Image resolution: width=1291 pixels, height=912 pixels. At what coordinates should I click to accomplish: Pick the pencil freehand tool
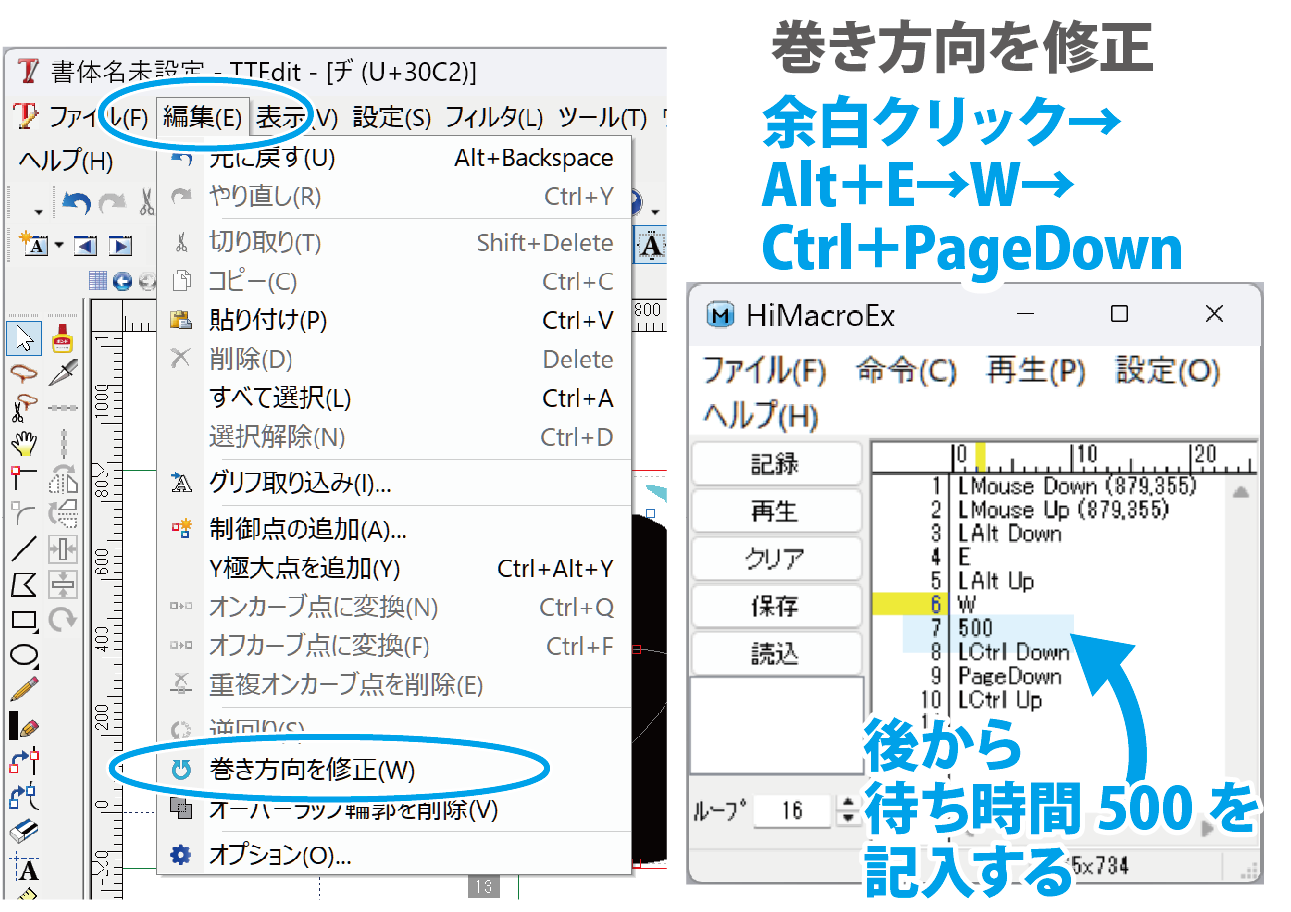point(24,689)
